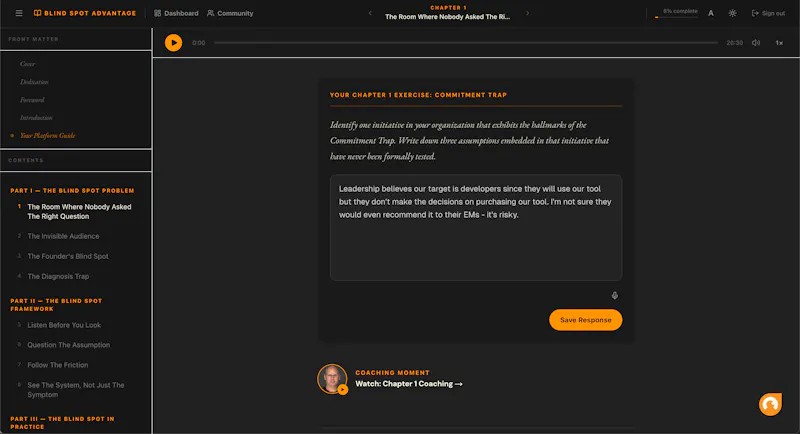This screenshot has width=800, height=434.
Task: Open the Community page
Action: click(x=230, y=13)
